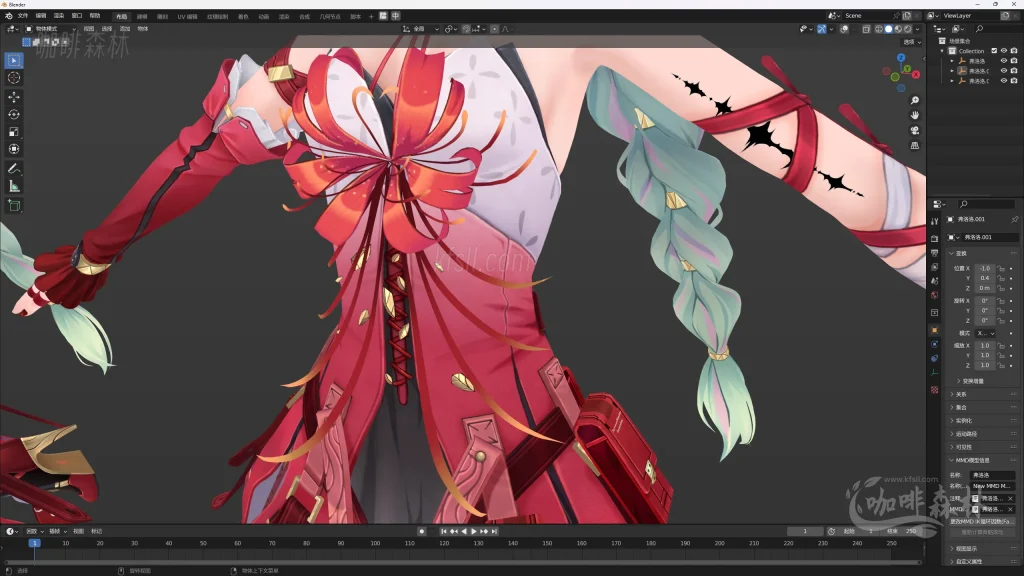Choose the Measure tool
This screenshot has width=1024, height=576.
click(x=14, y=186)
